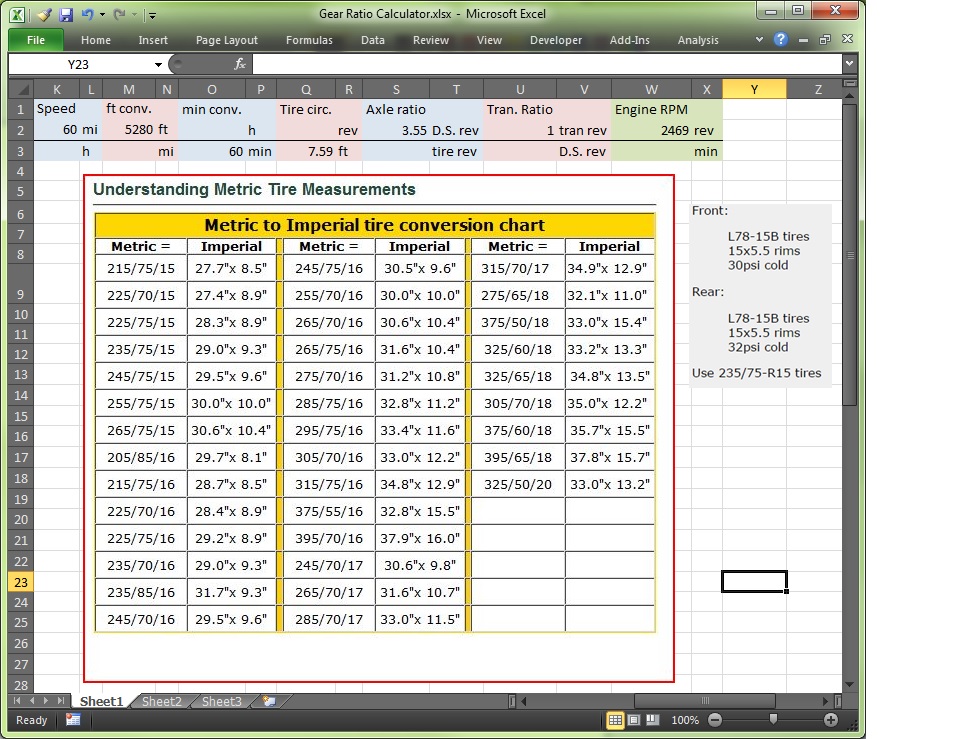
Task: Switch to the Insert ribbon tab
Action: pos(152,40)
